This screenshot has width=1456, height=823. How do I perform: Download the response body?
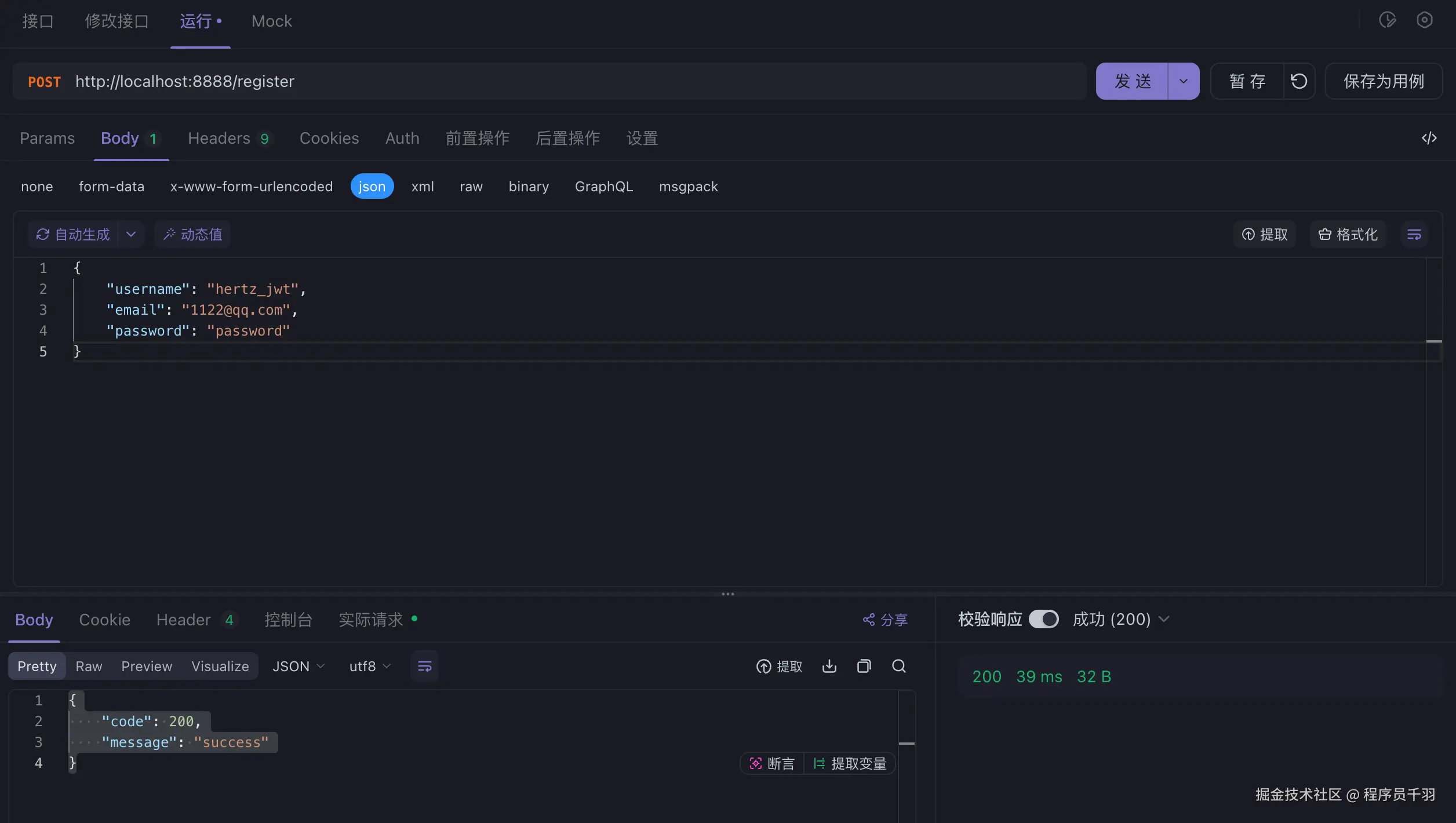click(829, 666)
